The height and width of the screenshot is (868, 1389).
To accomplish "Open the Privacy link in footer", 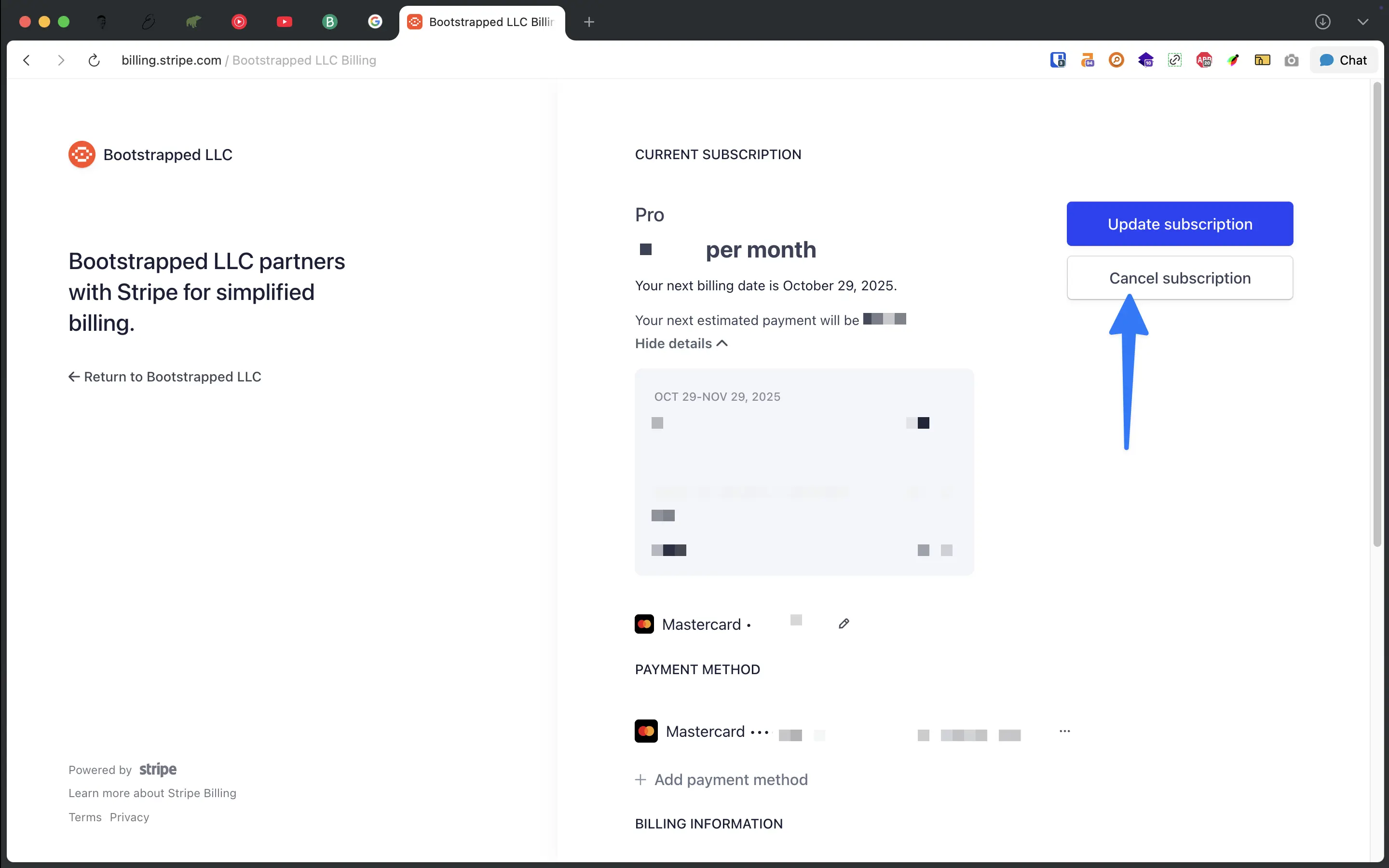I will pyautogui.click(x=129, y=817).
